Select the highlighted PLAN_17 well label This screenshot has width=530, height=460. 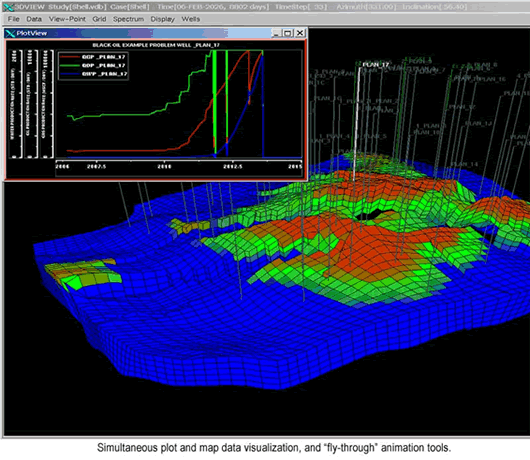point(376,65)
